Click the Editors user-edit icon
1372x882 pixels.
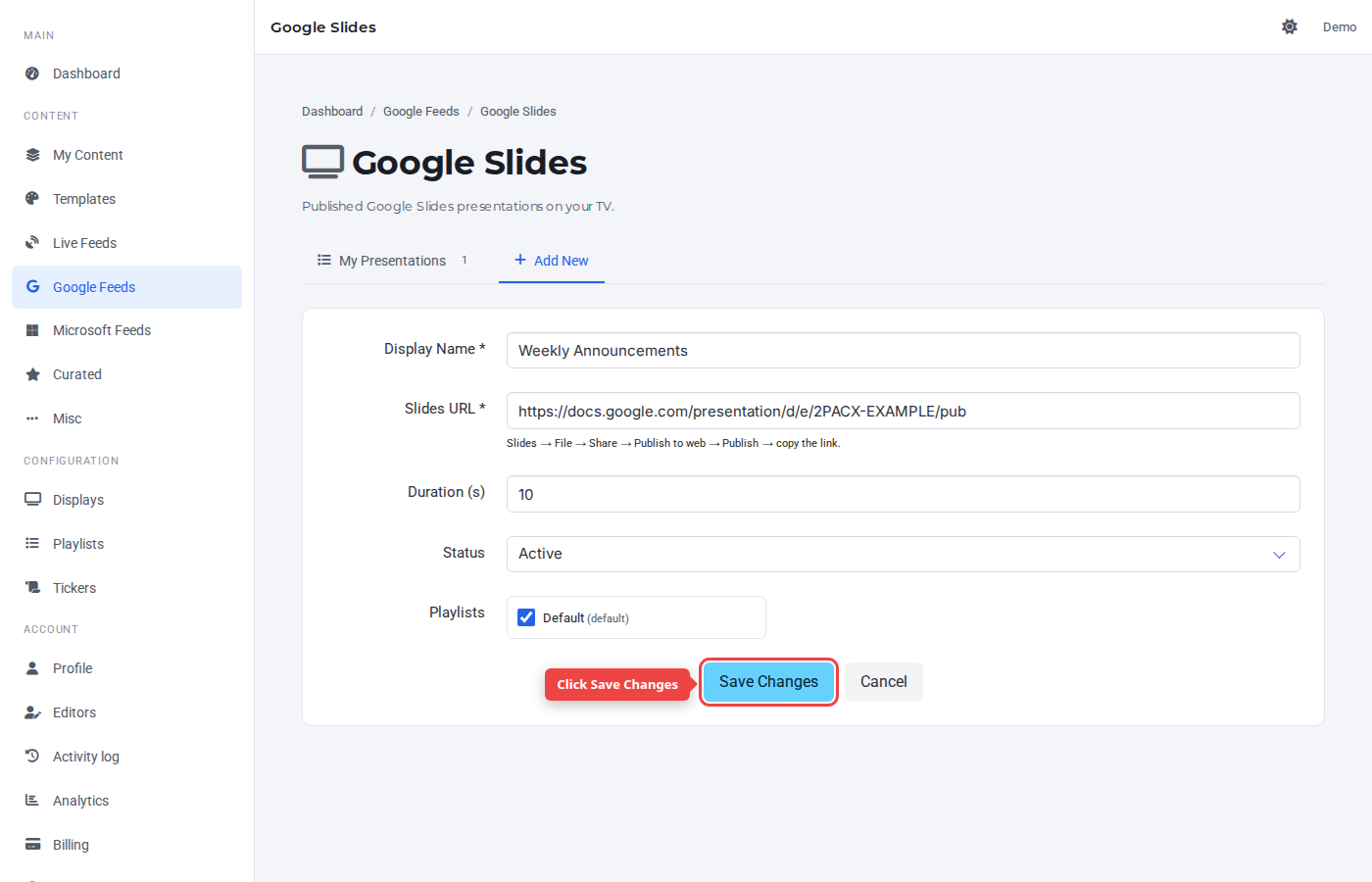[32, 712]
